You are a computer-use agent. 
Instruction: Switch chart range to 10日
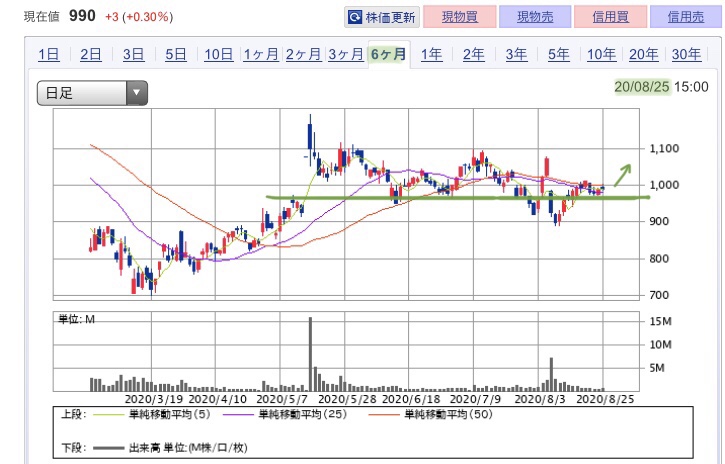218,55
